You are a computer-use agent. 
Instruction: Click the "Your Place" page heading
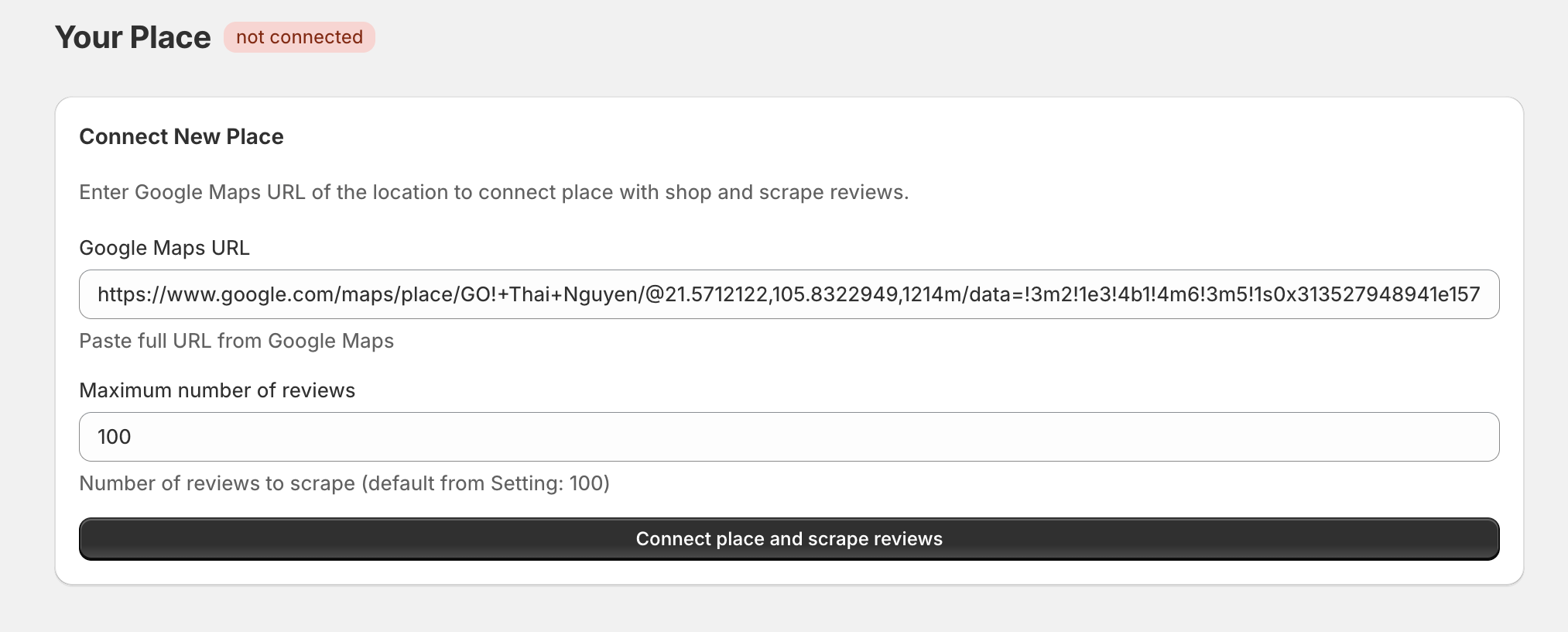coord(132,37)
